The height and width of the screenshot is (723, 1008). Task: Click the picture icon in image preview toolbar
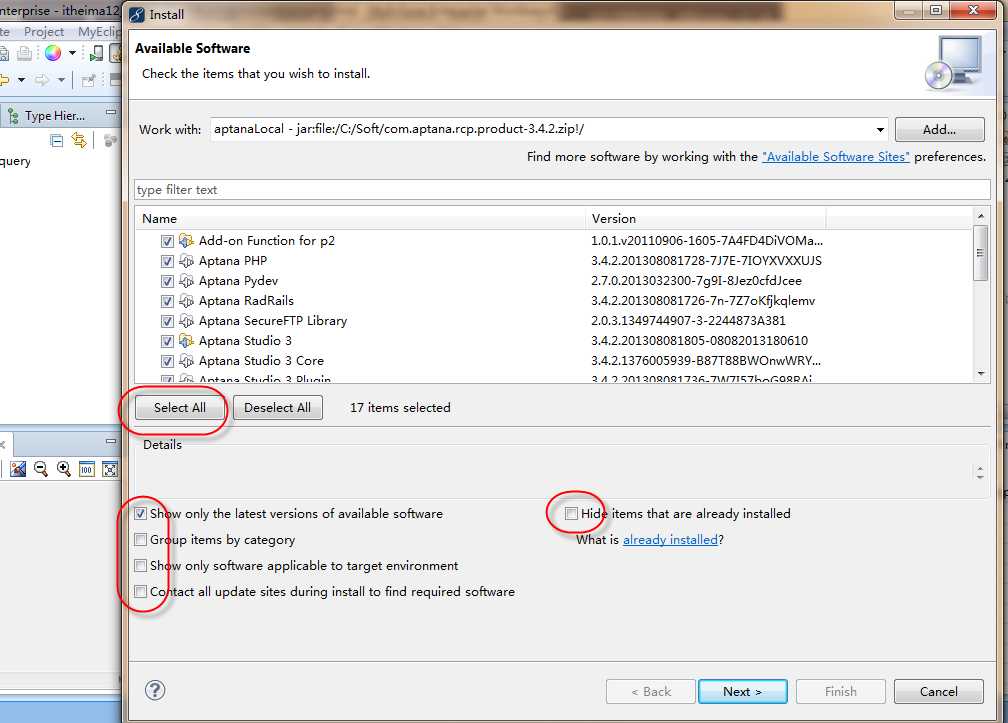(x=18, y=469)
